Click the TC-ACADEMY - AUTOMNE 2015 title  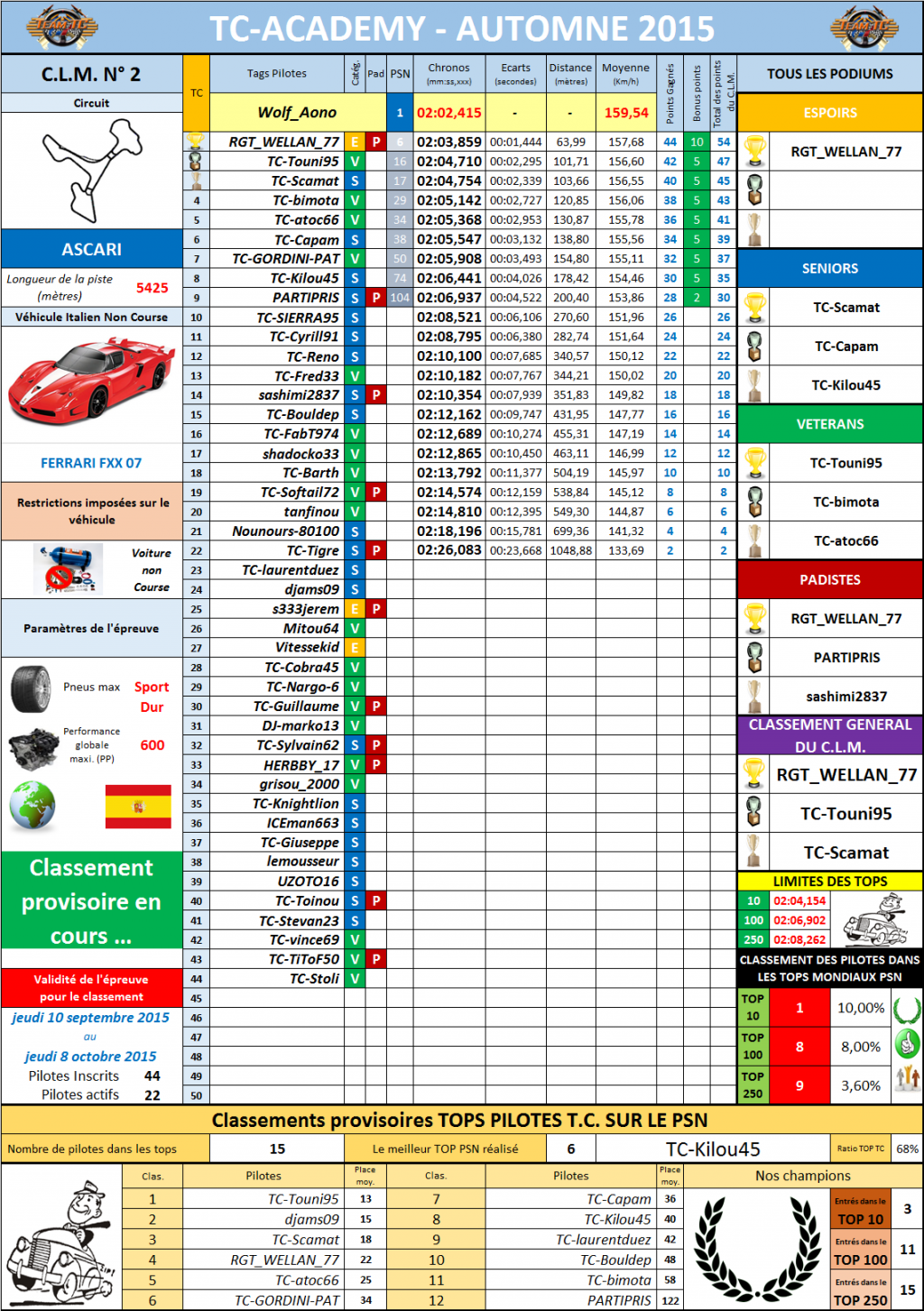pyautogui.click(x=462, y=29)
